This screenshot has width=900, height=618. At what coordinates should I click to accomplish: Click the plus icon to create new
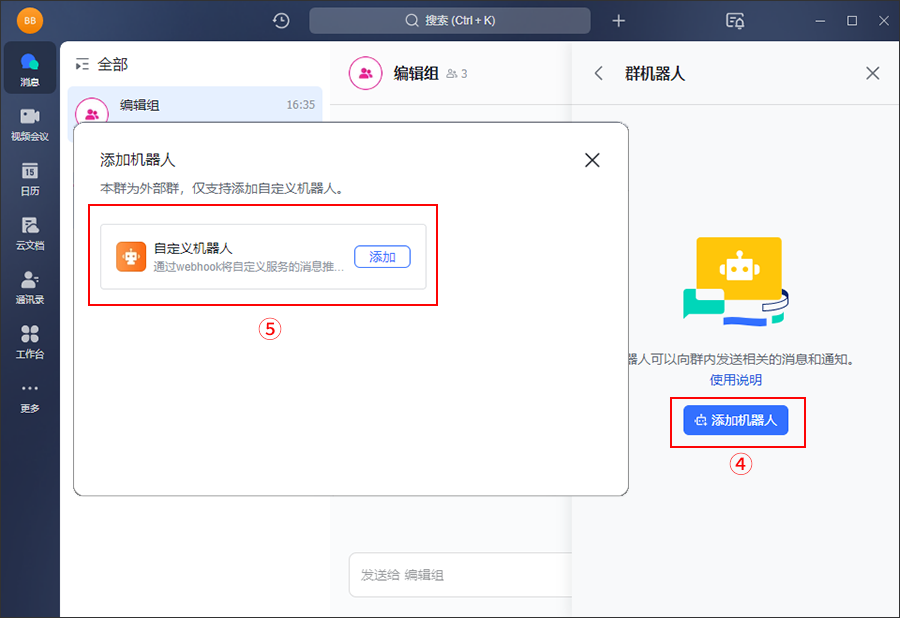pyautogui.click(x=618, y=21)
